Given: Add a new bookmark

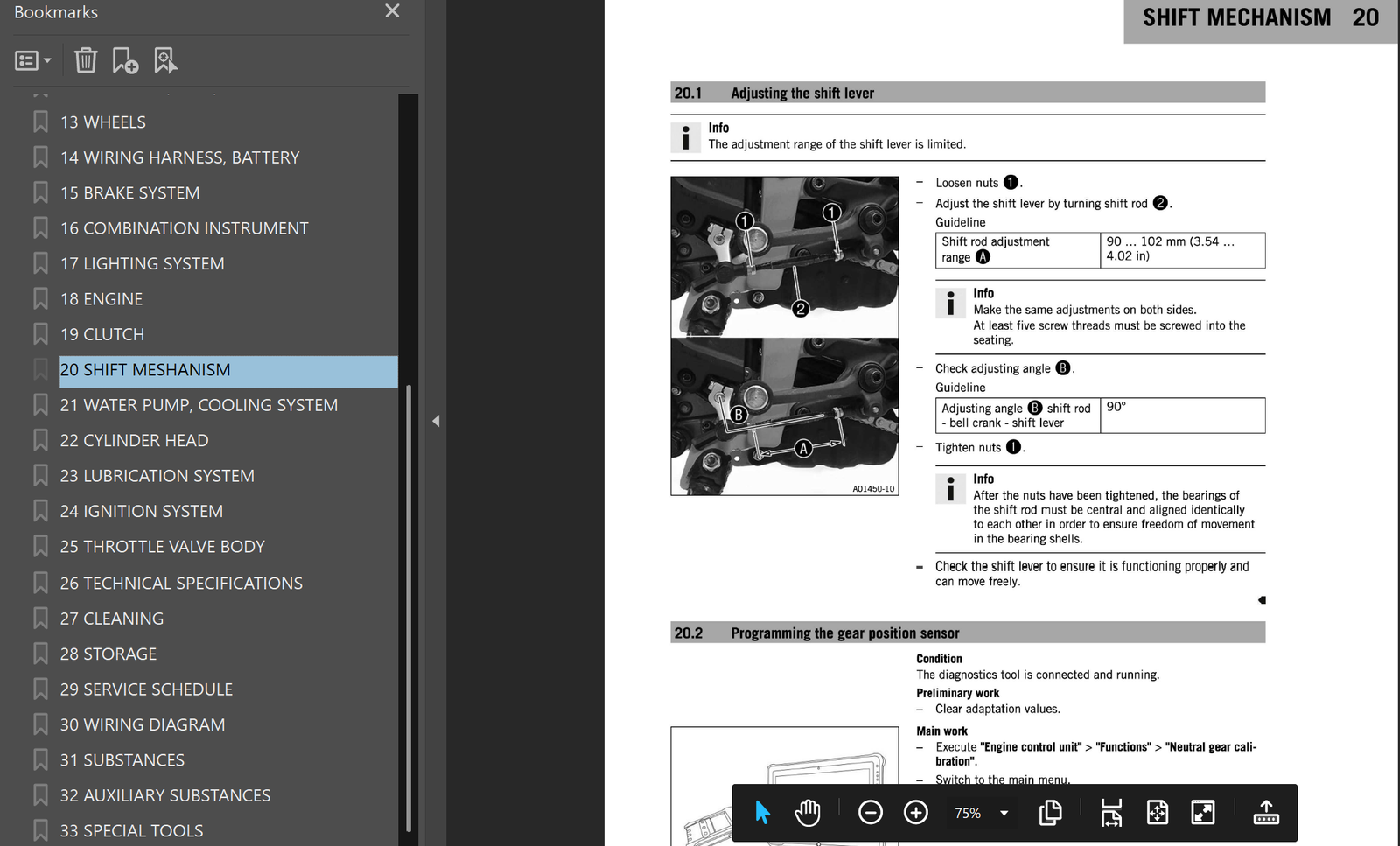Looking at the screenshot, I should click(x=125, y=60).
